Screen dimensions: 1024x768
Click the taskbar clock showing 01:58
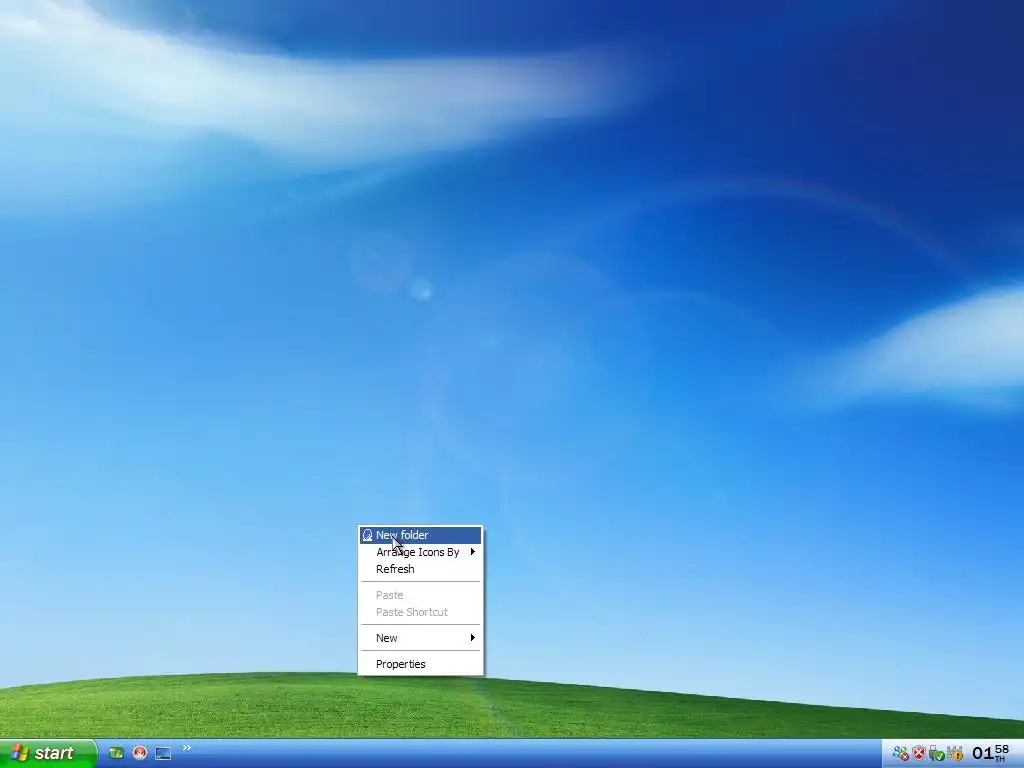[990, 753]
